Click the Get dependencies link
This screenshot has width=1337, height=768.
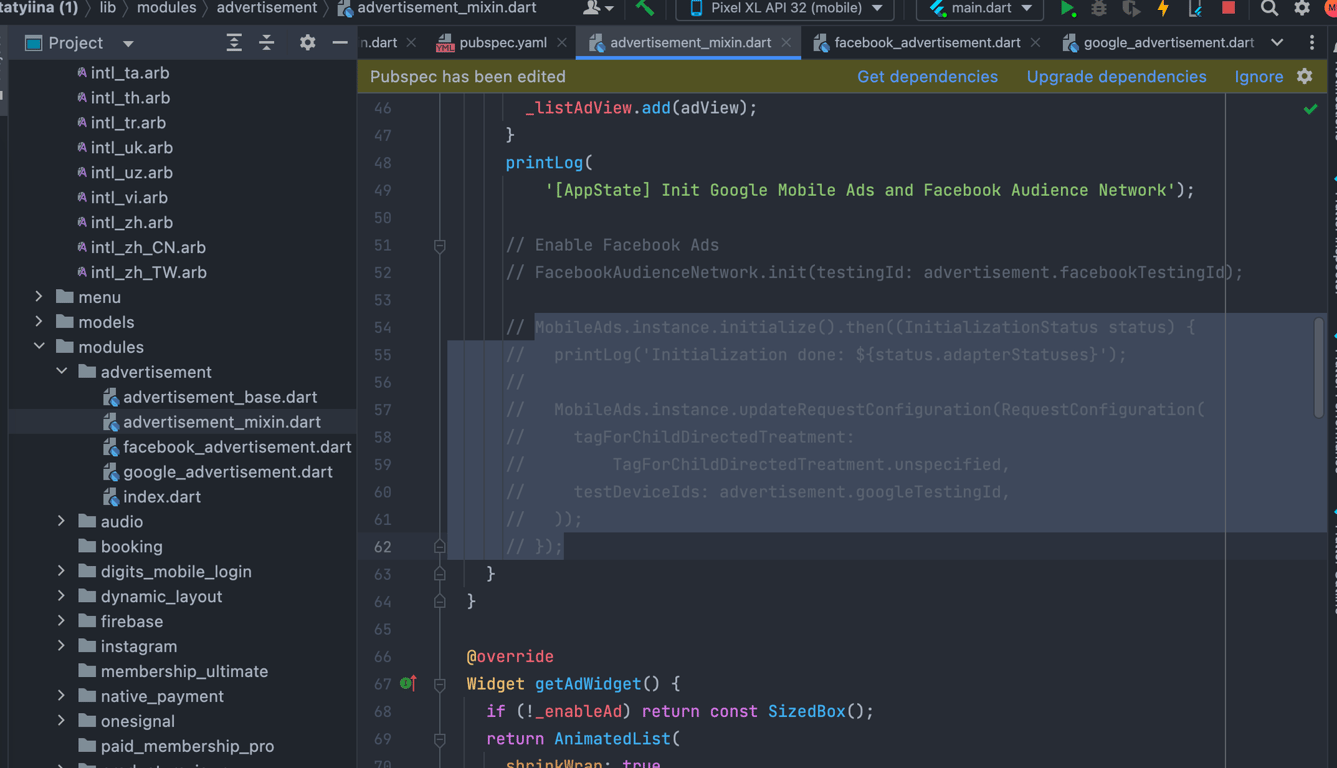pyautogui.click(x=927, y=77)
